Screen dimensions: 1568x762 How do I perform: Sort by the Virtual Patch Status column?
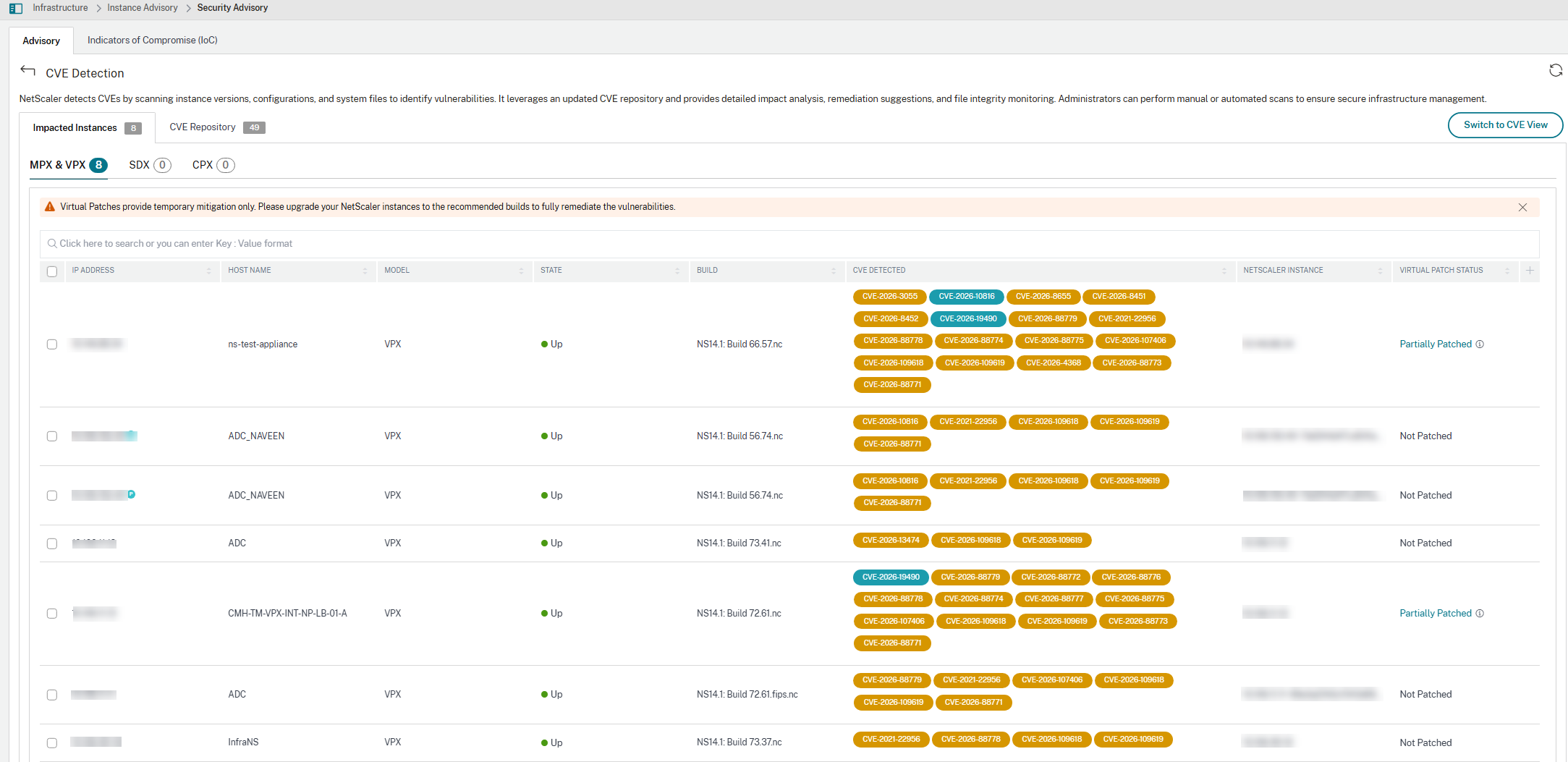[x=1507, y=271]
